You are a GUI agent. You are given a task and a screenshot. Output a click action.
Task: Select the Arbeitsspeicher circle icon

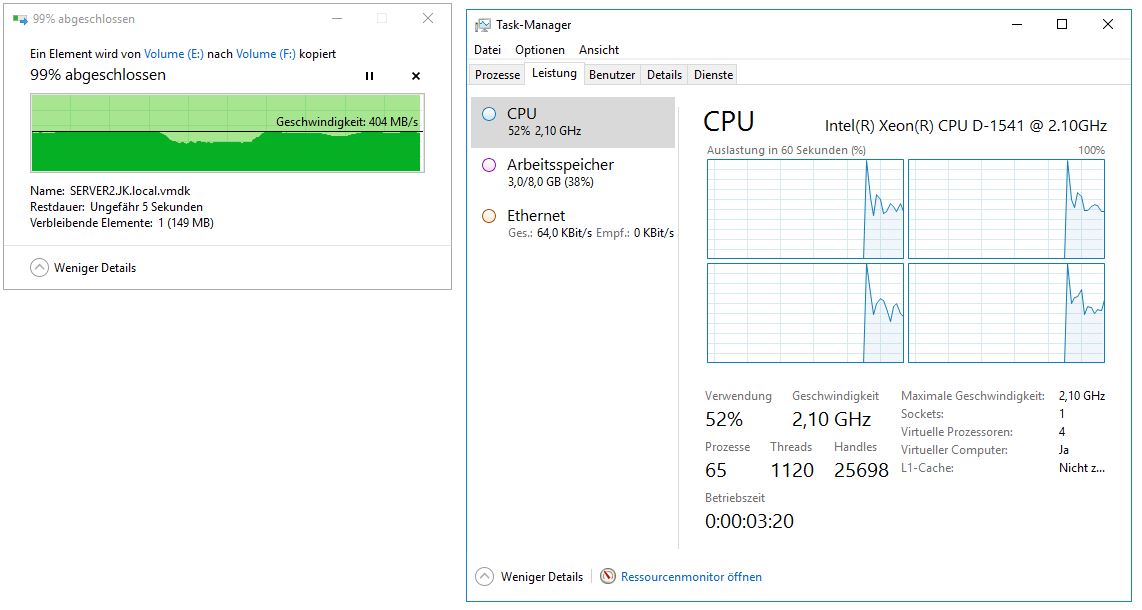tap(489, 165)
